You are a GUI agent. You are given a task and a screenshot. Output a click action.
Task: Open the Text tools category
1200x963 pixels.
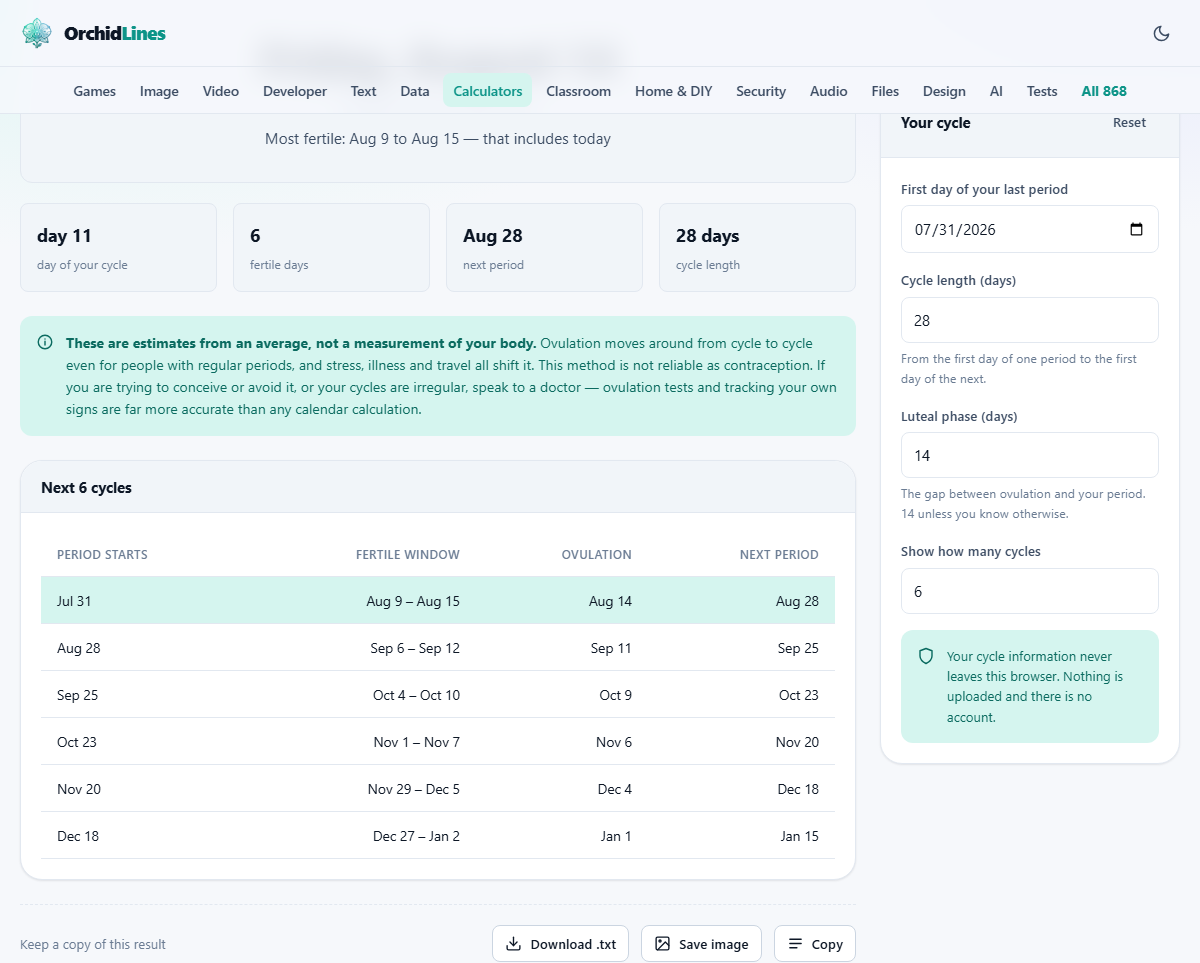pos(363,91)
